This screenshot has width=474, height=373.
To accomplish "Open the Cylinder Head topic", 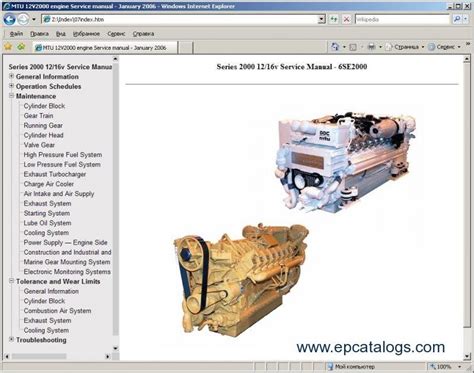I will point(43,135).
